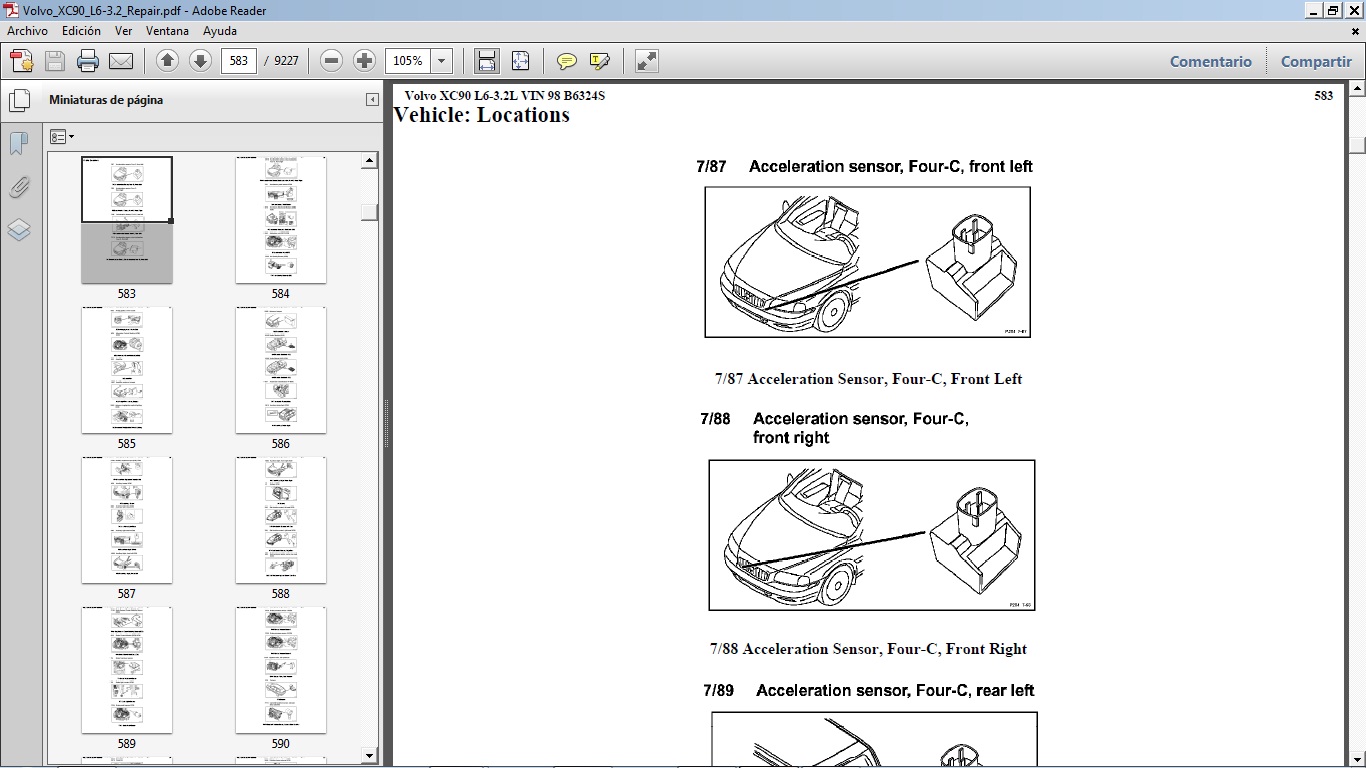Print the document using the printer icon

click(88, 61)
